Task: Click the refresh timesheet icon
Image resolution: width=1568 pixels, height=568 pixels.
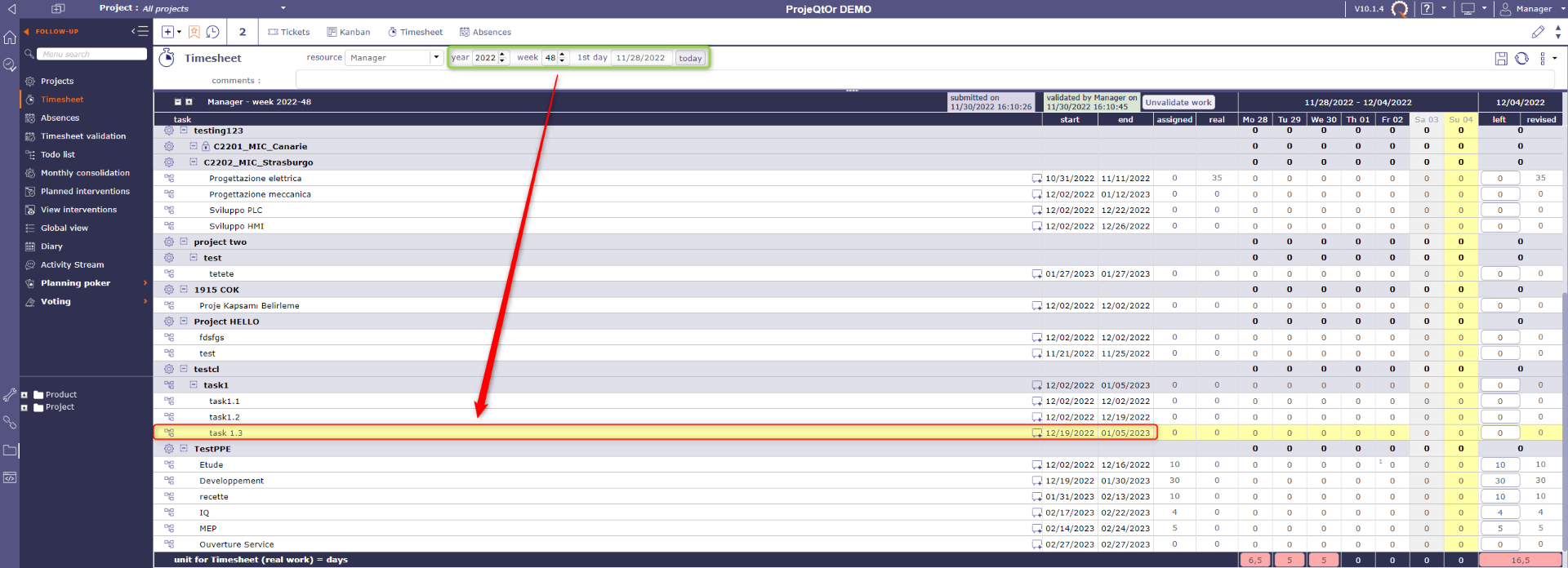Action: (1521, 59)
